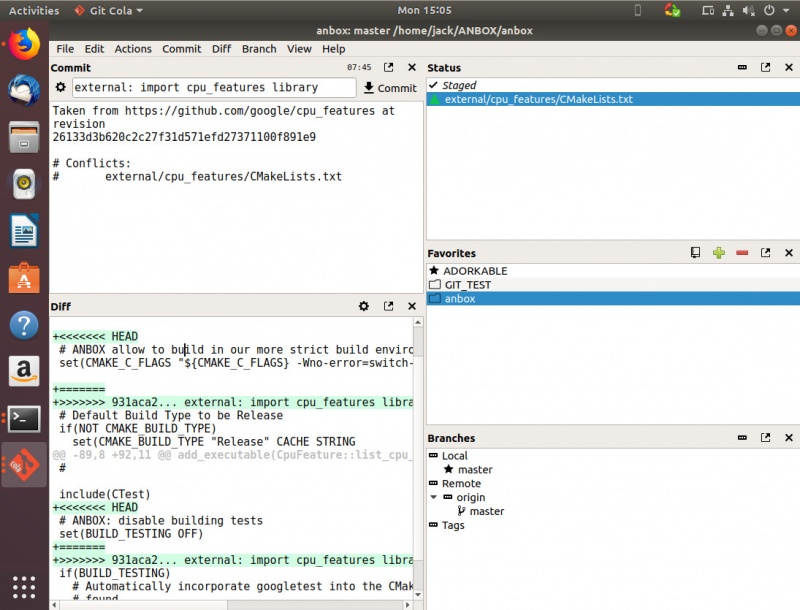This screenshot has height=610, width=800.
Task: Toggle Branches panel title bar menu
Action: 742,439
